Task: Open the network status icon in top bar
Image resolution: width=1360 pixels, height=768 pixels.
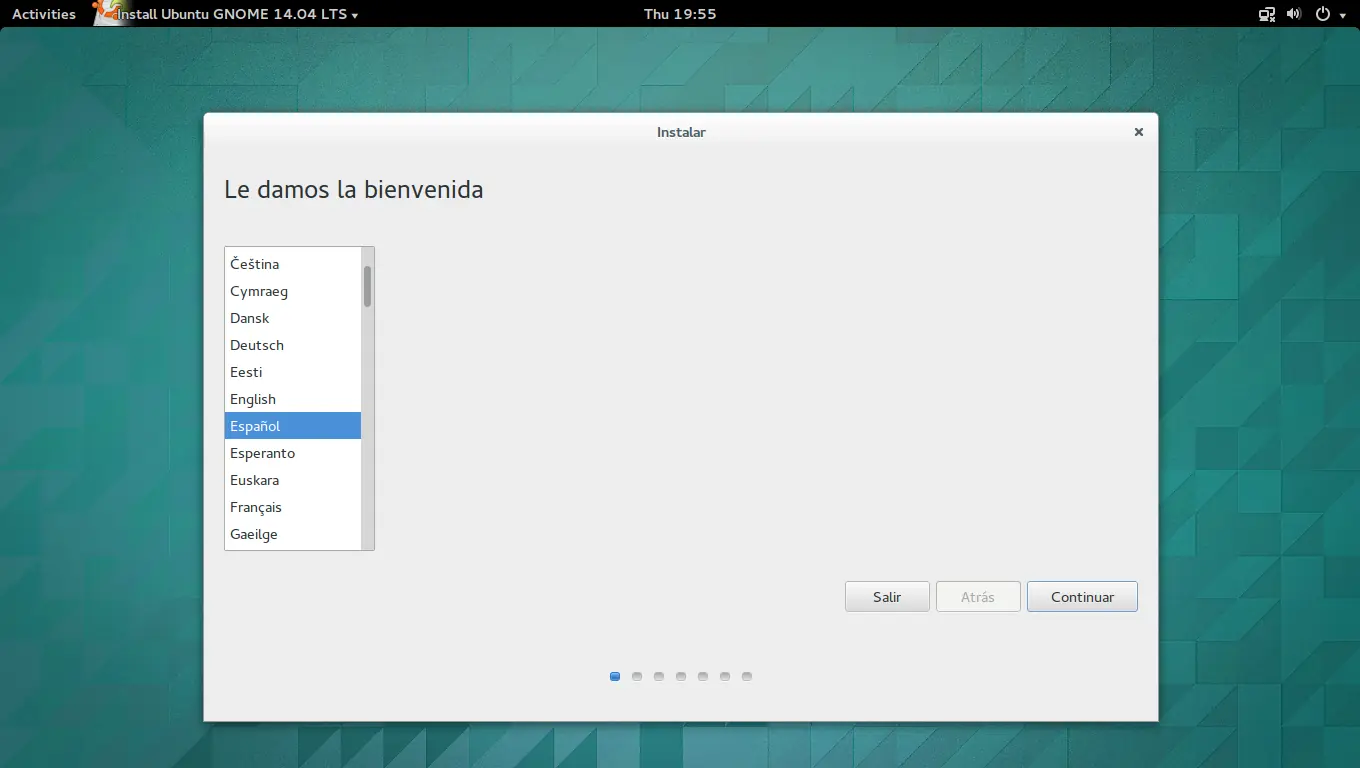Action: [1267, 14]
